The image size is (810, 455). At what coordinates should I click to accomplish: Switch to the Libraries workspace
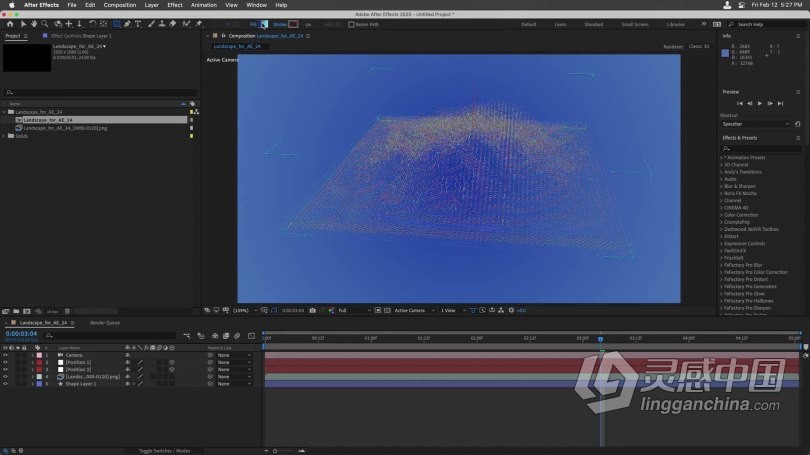coord(675,24)
